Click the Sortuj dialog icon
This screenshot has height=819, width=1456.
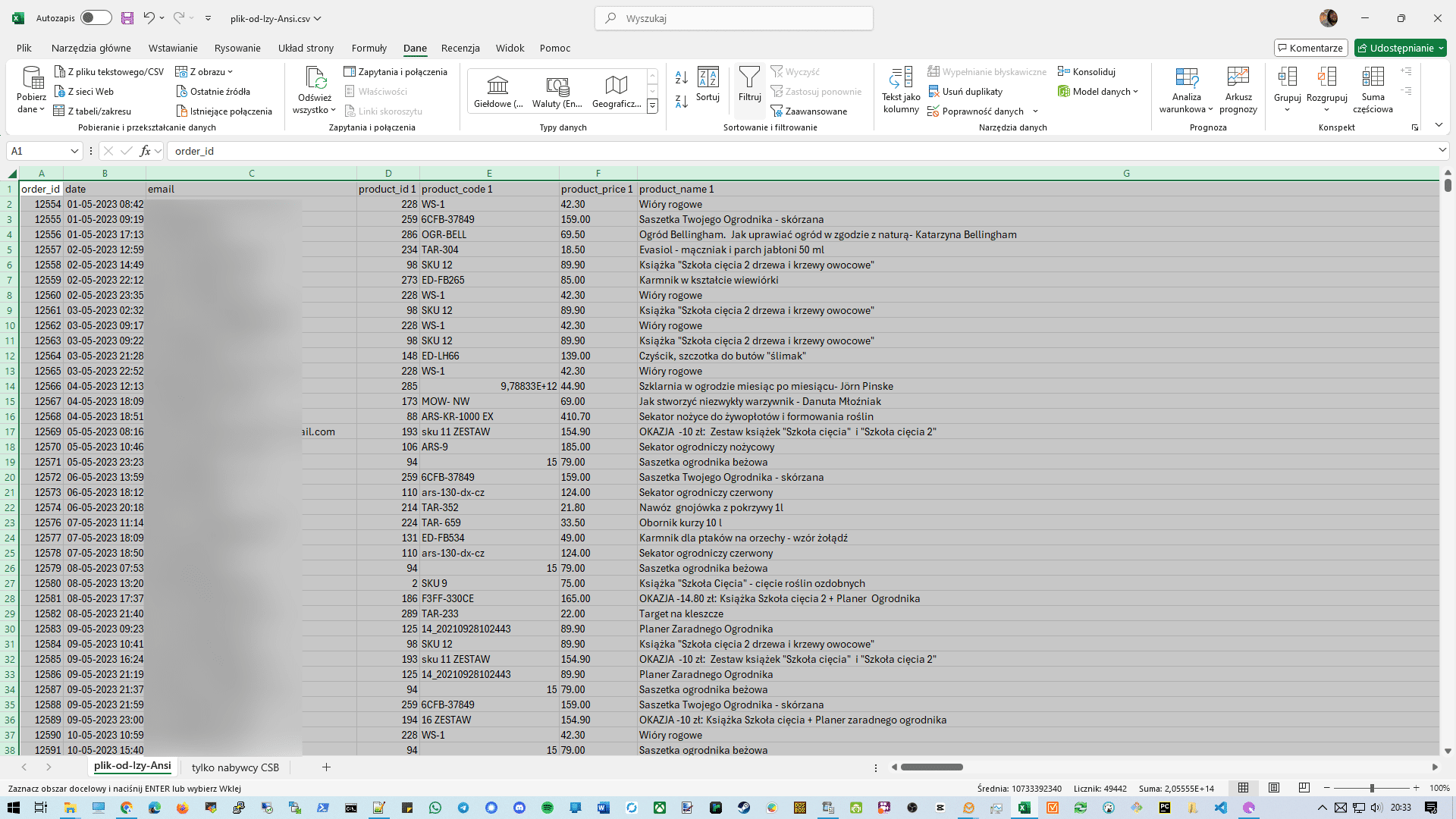click(x=708, y=77)
